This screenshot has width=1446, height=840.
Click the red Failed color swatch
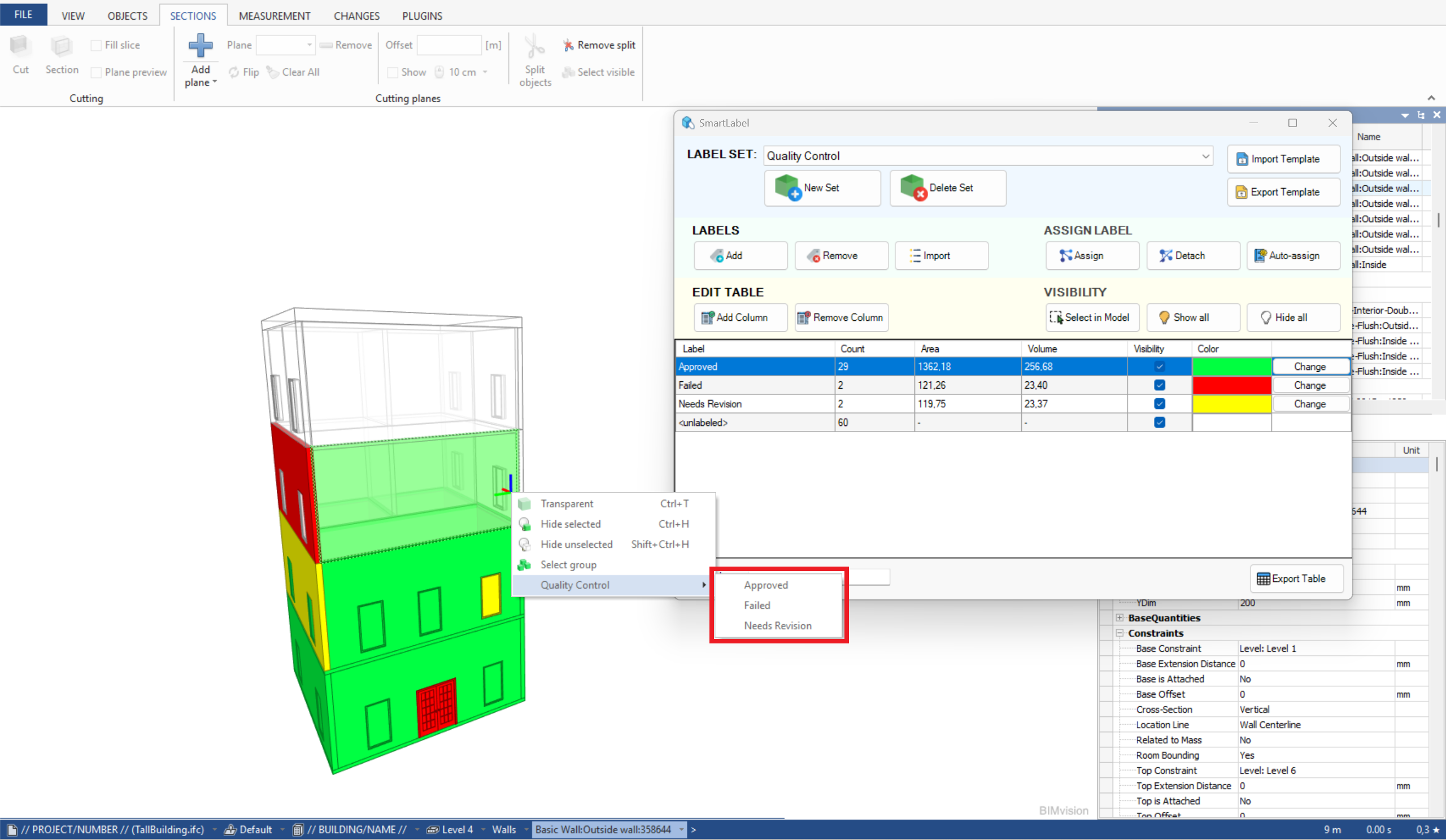coord(1231,385)
